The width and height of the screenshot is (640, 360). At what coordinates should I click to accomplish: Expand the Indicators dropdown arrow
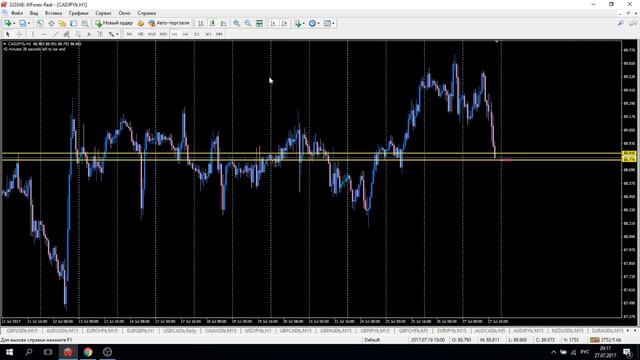click(x=304, y=23)
